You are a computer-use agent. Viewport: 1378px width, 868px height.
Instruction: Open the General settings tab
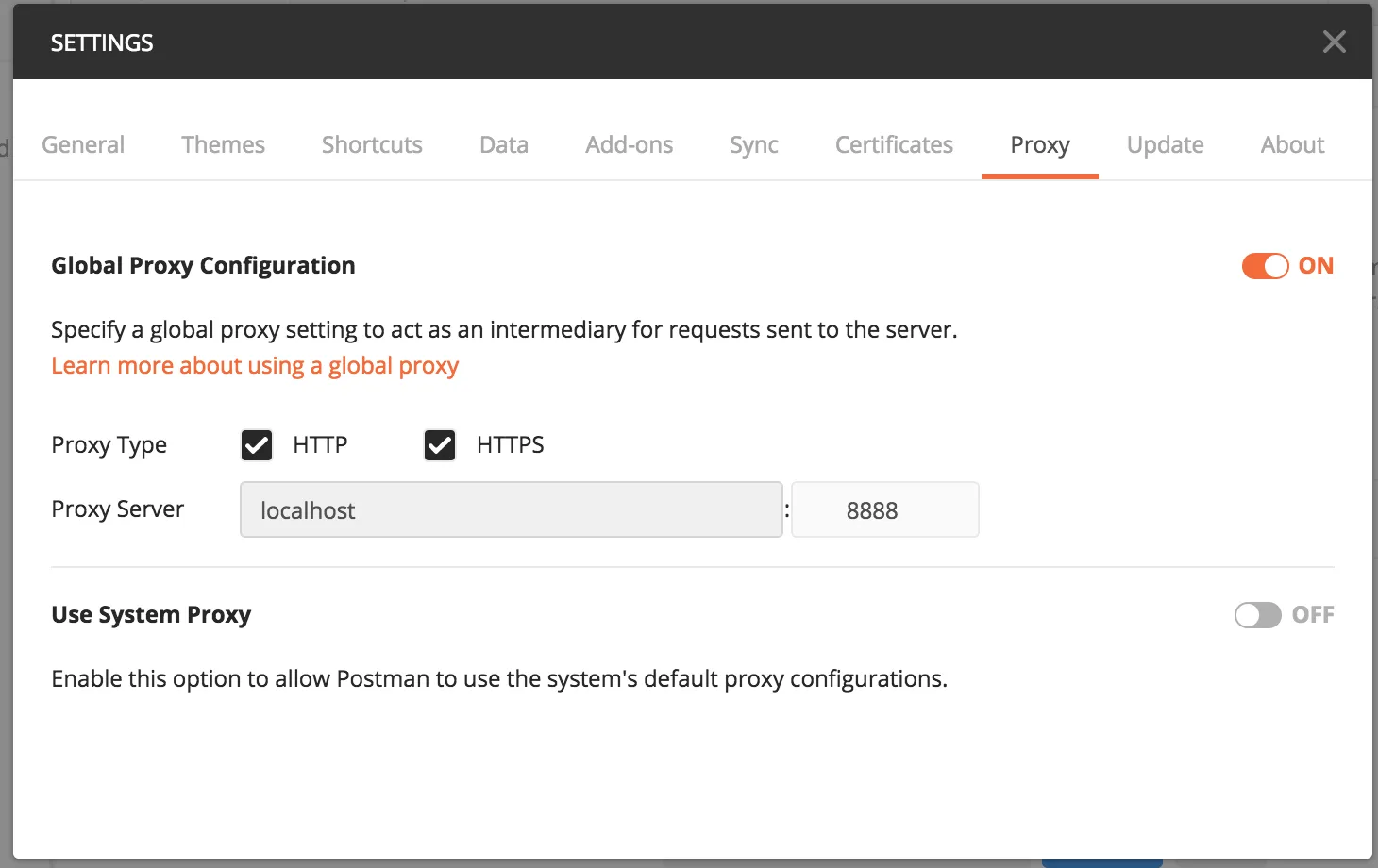pos(83,144)
